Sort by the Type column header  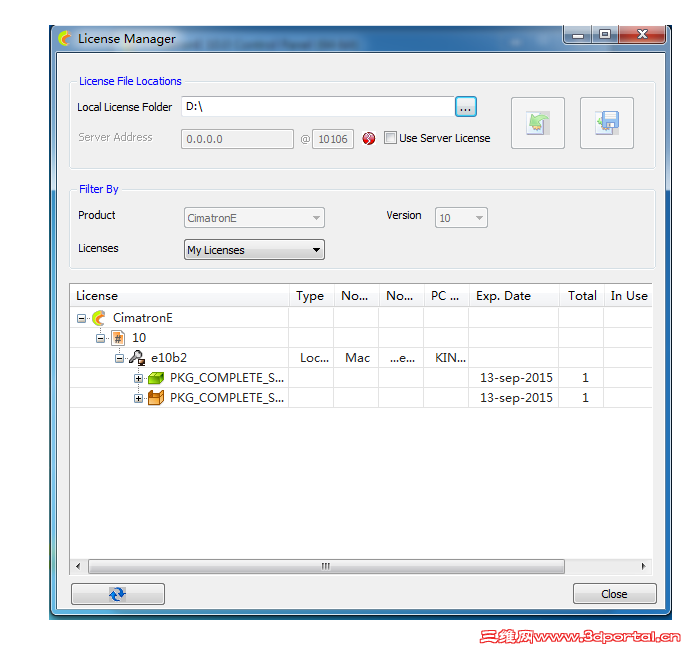click(312, 296)
